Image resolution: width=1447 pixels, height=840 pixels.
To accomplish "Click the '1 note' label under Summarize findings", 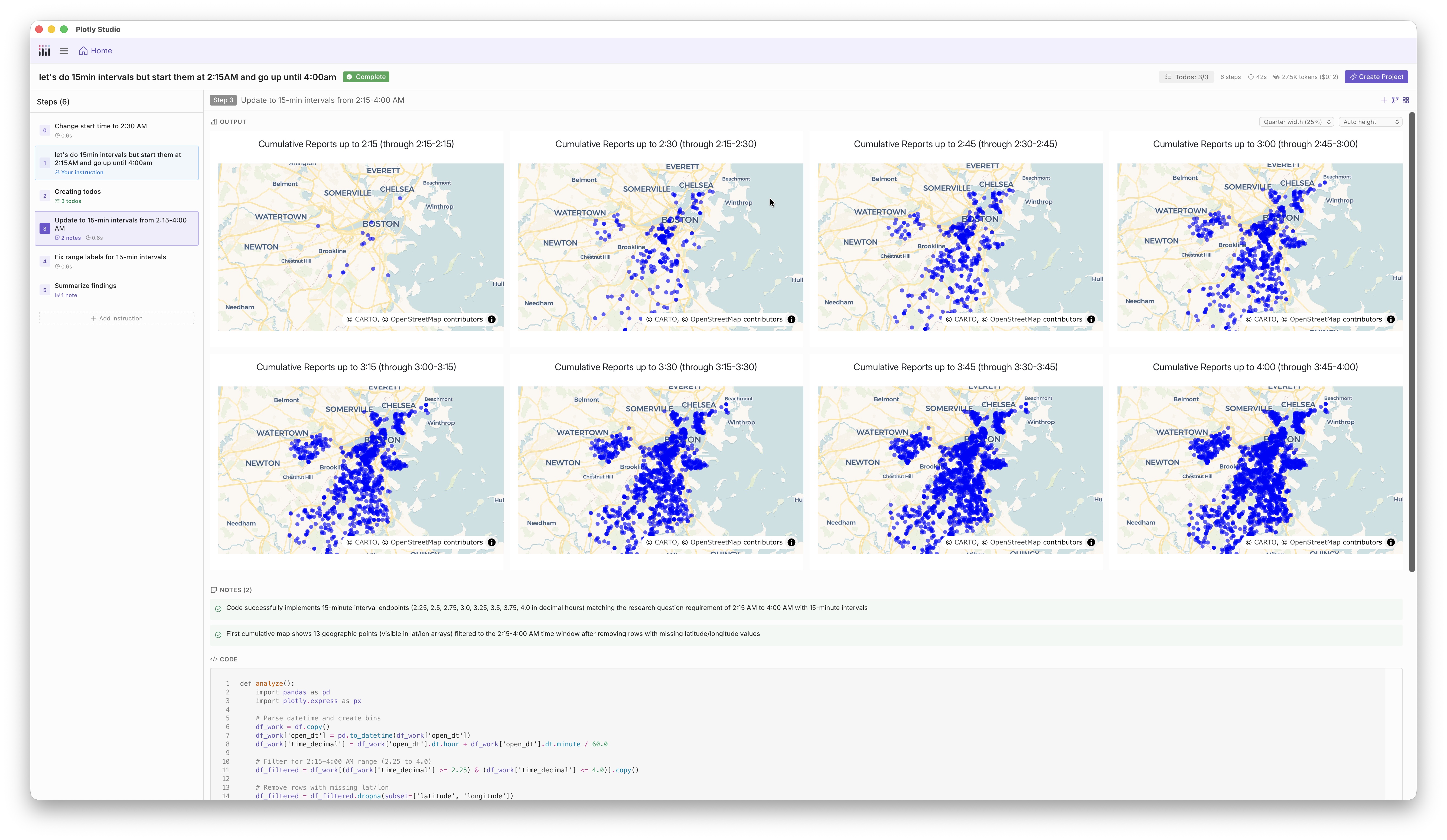I will (66, 296).
